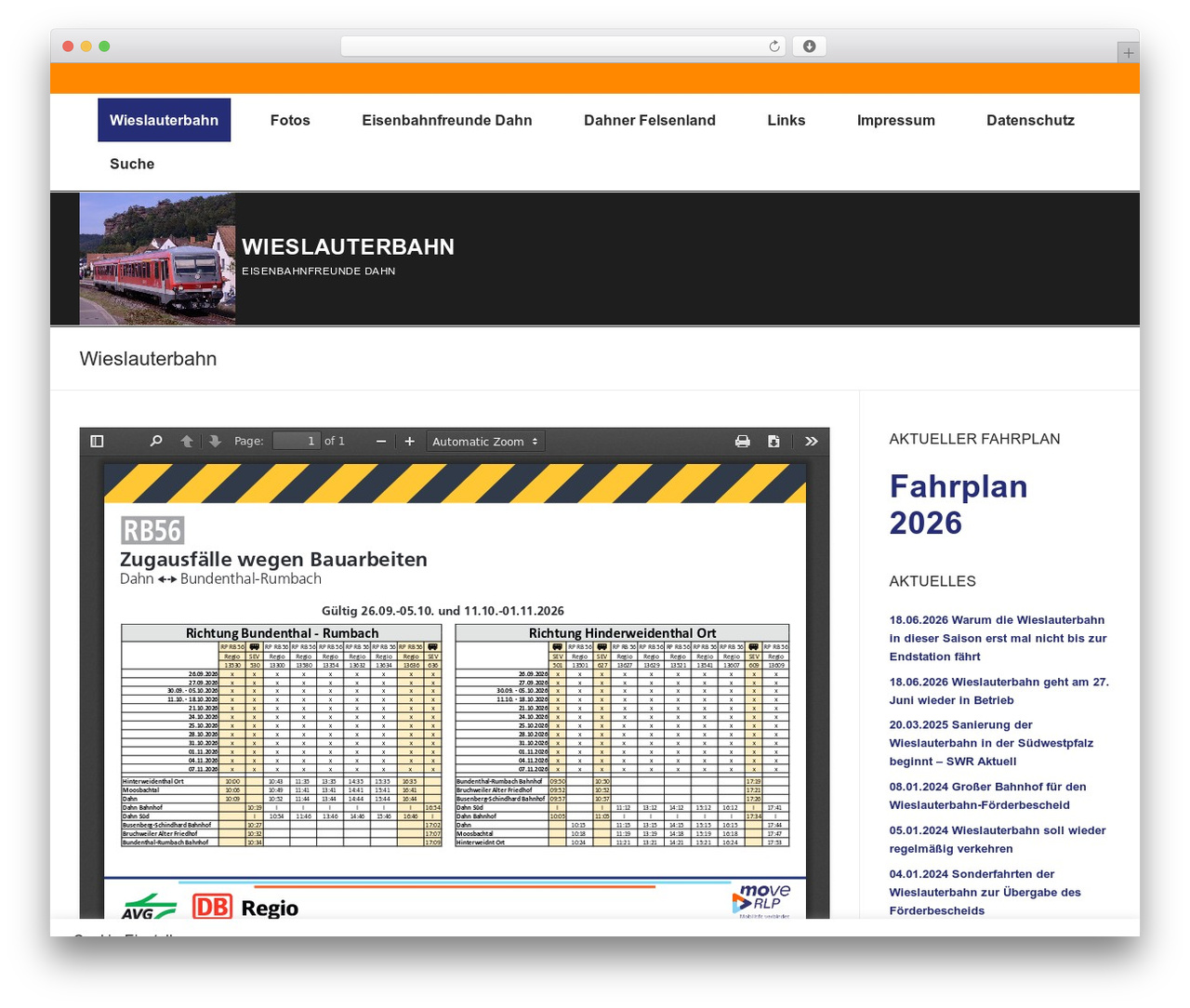Open the Automatic Zoom dropdown

(485, 441)
